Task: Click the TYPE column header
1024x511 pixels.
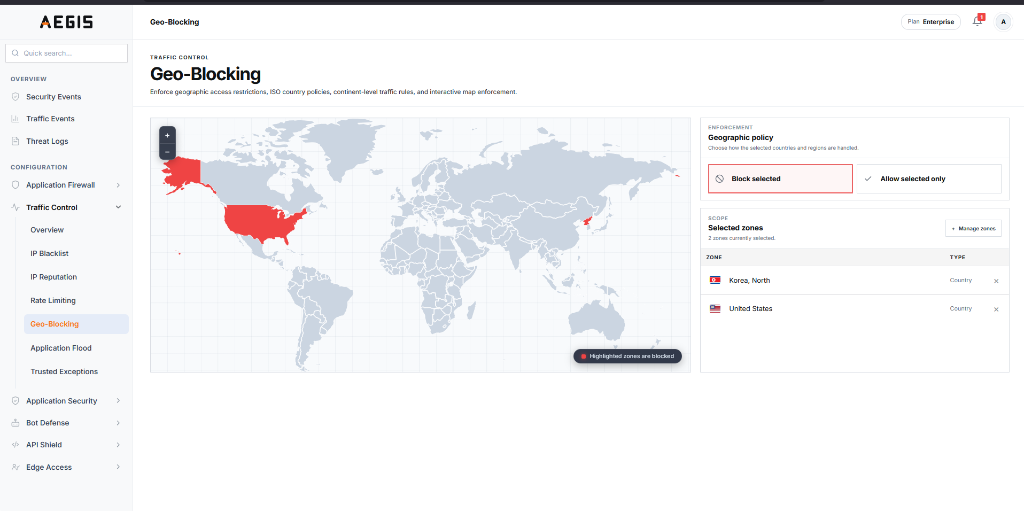Action: [x=957, y=257]
